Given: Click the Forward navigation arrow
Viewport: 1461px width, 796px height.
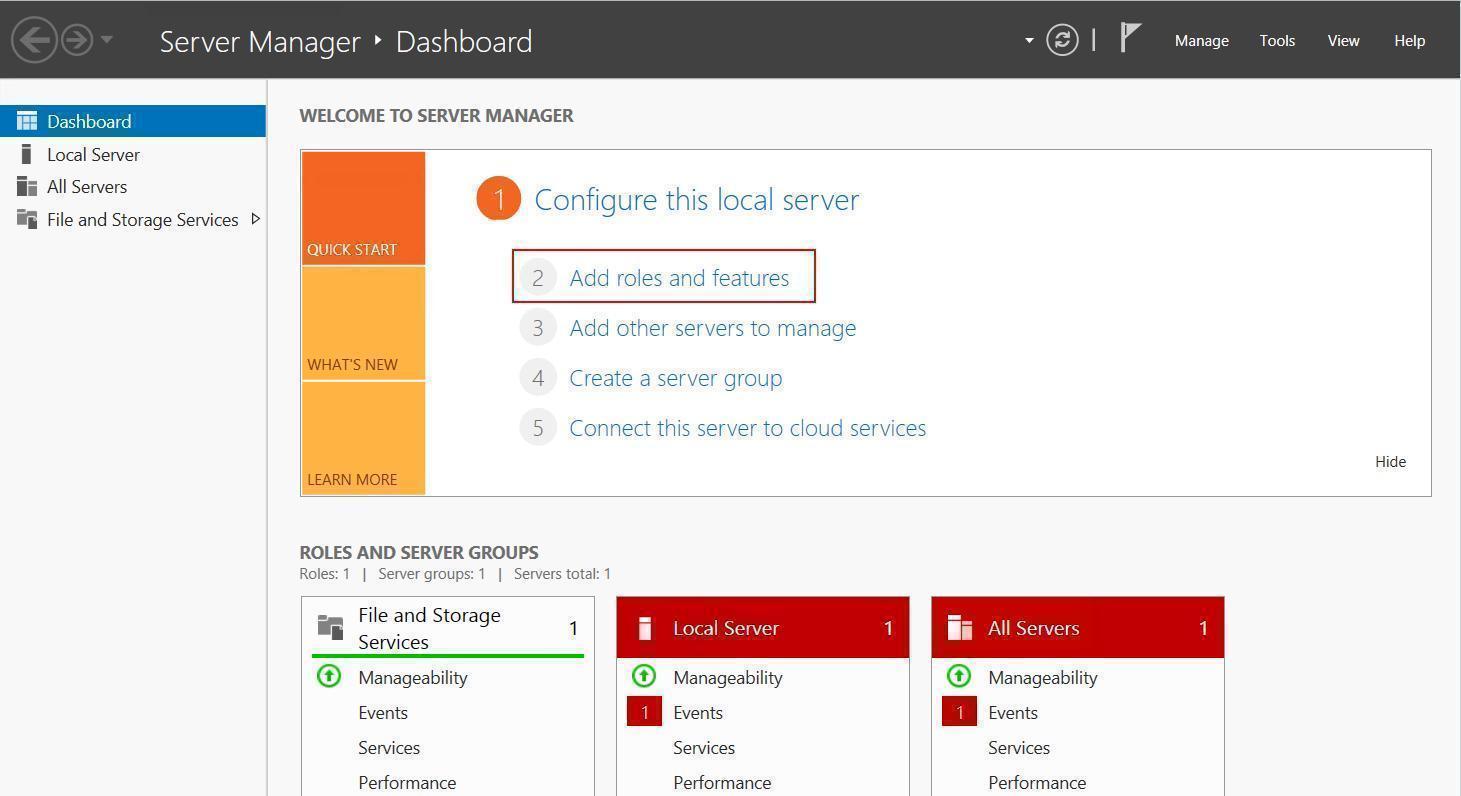Looking at the screenshot, I should pos(77,40).
